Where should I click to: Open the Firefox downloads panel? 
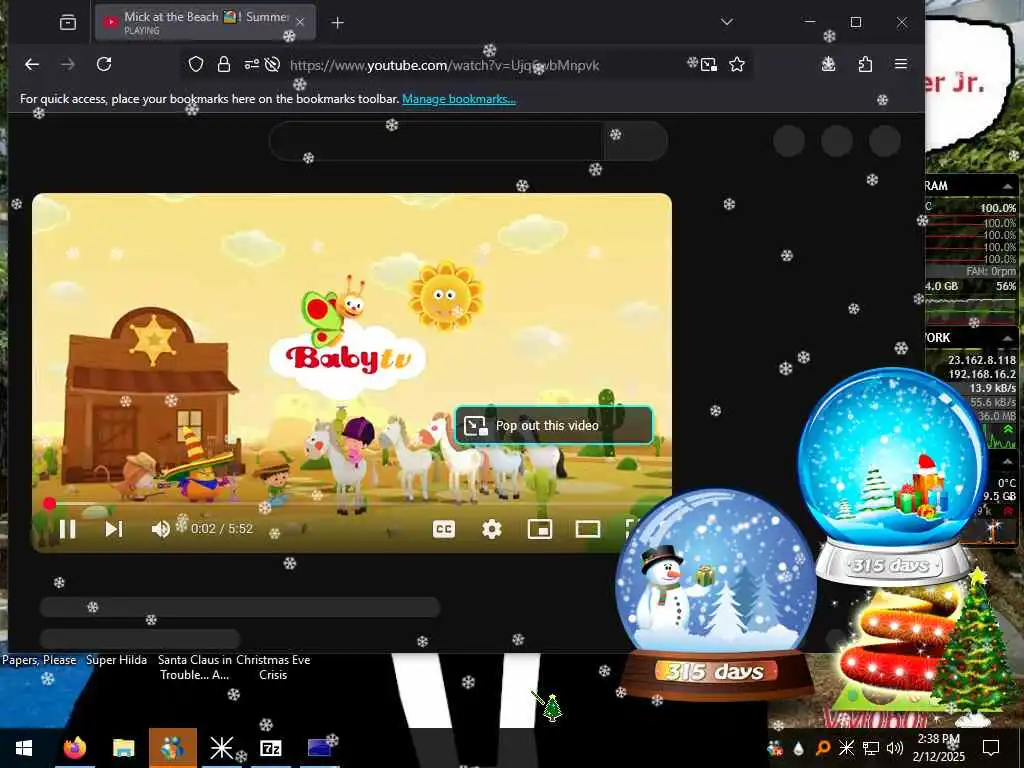(828, 64)
